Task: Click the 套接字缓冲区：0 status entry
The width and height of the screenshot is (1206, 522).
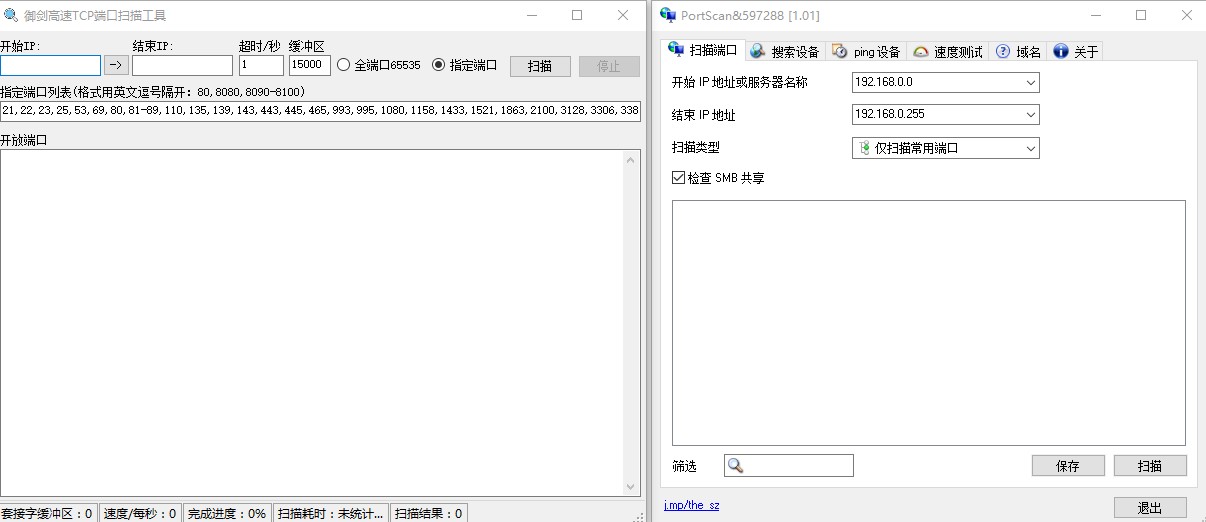Action: pos(48,513)
